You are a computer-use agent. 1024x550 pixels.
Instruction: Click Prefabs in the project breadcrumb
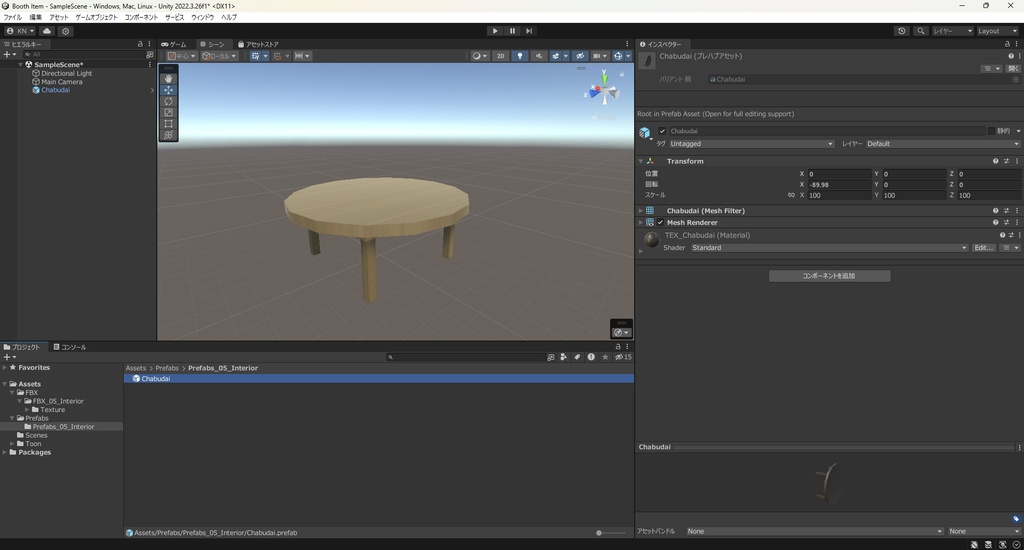click(167, 368)
